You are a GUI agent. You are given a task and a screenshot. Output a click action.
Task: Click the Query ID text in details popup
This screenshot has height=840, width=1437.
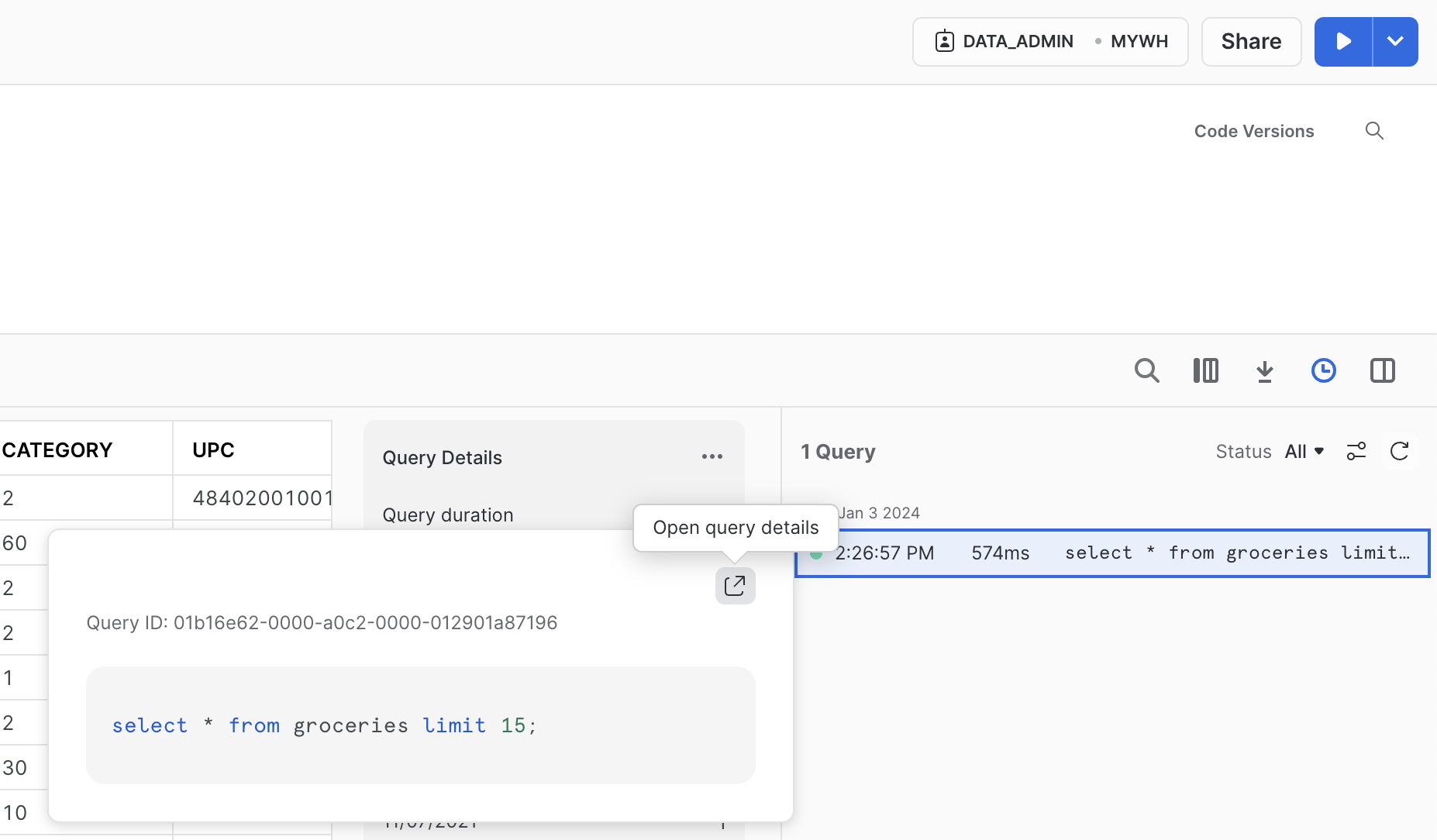[x=322, y=622]
